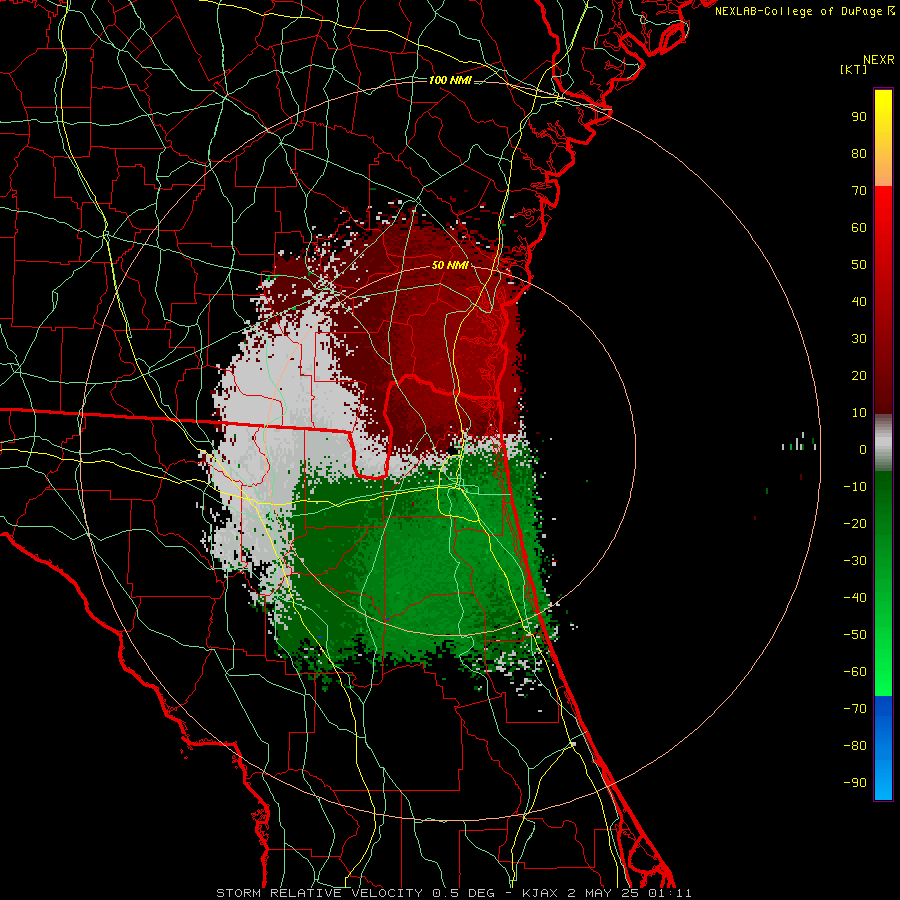This screenshot has width=900, height=900.
Task: Click the blue bottom segment of velocity color bar
Action: (x=883, y=748)
